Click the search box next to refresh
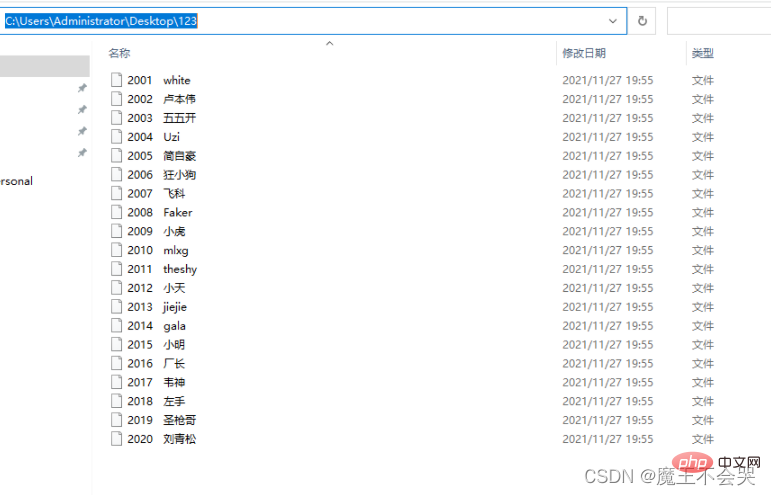Viewport: 771px width, 495px height. (x=719, y=21)
